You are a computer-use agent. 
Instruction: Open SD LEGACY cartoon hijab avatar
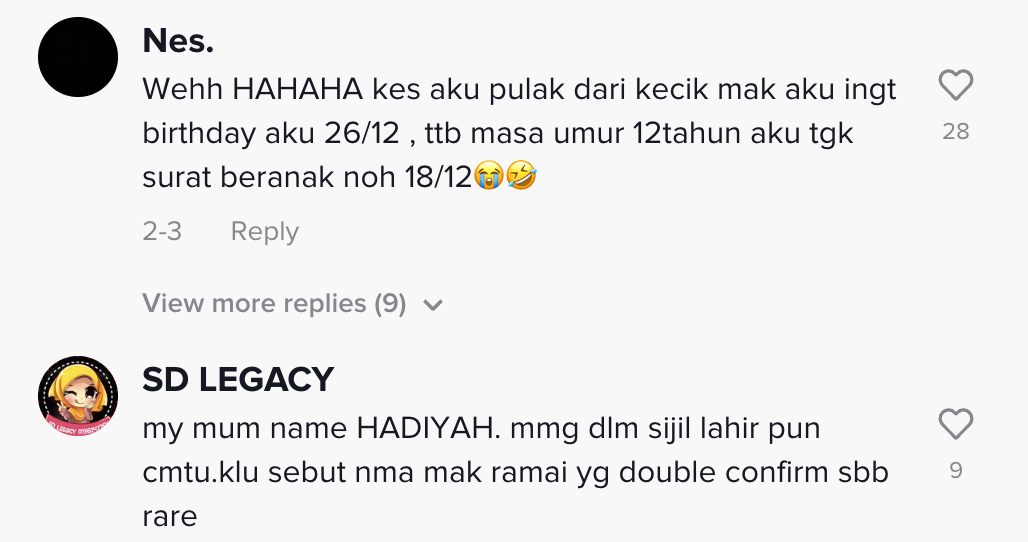pos(78,397)
